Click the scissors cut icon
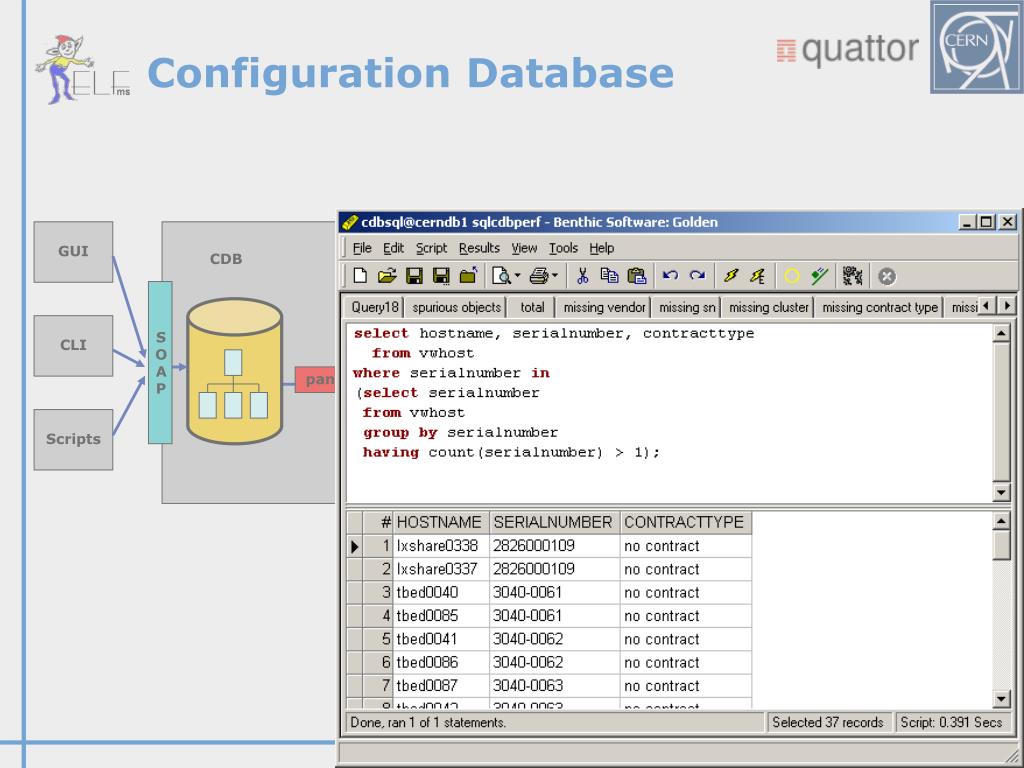1024x768 pixels. [583, 276]
